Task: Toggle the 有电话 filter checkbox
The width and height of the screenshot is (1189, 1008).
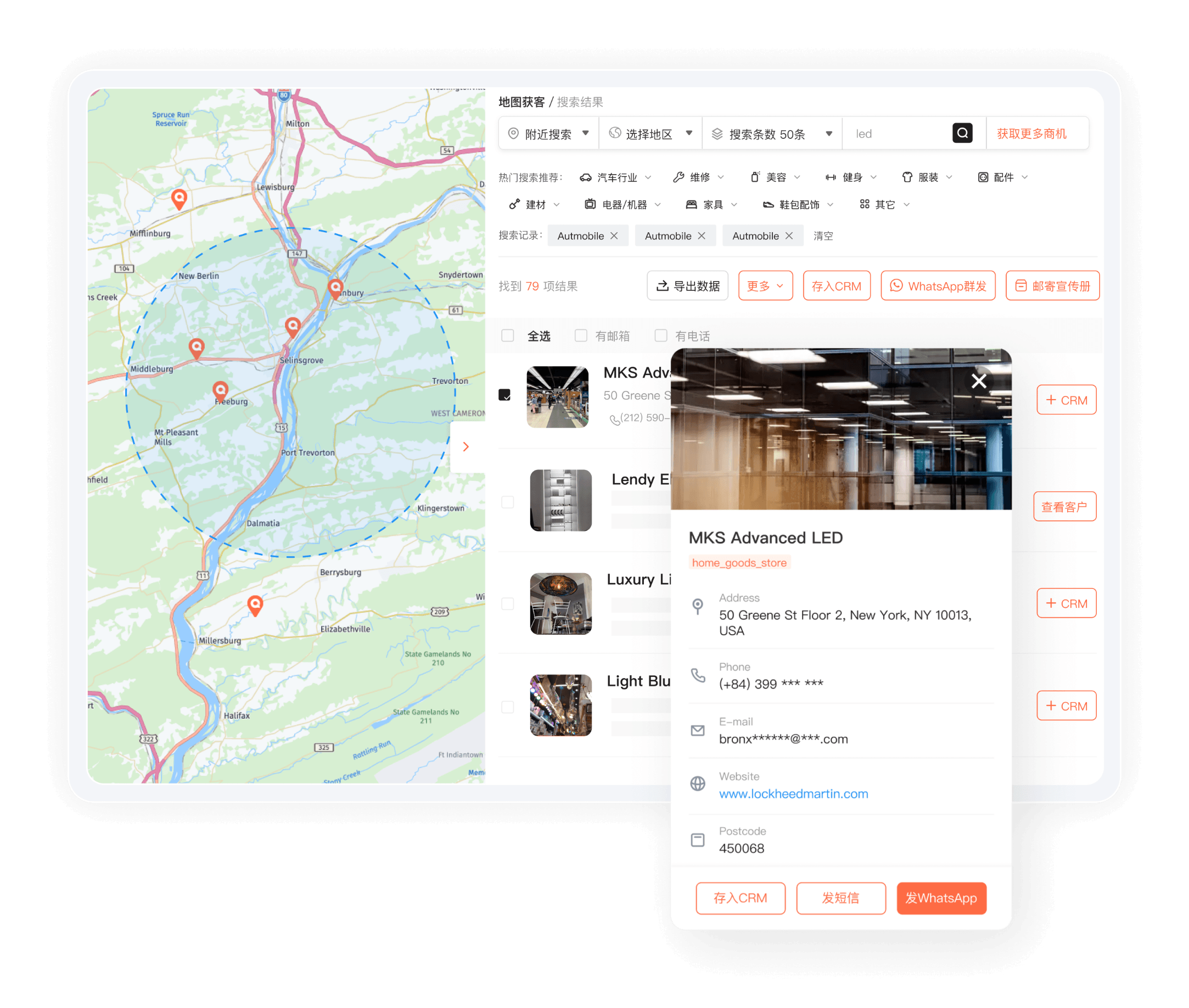Action: pyautogui.click(x=661, y=335)
